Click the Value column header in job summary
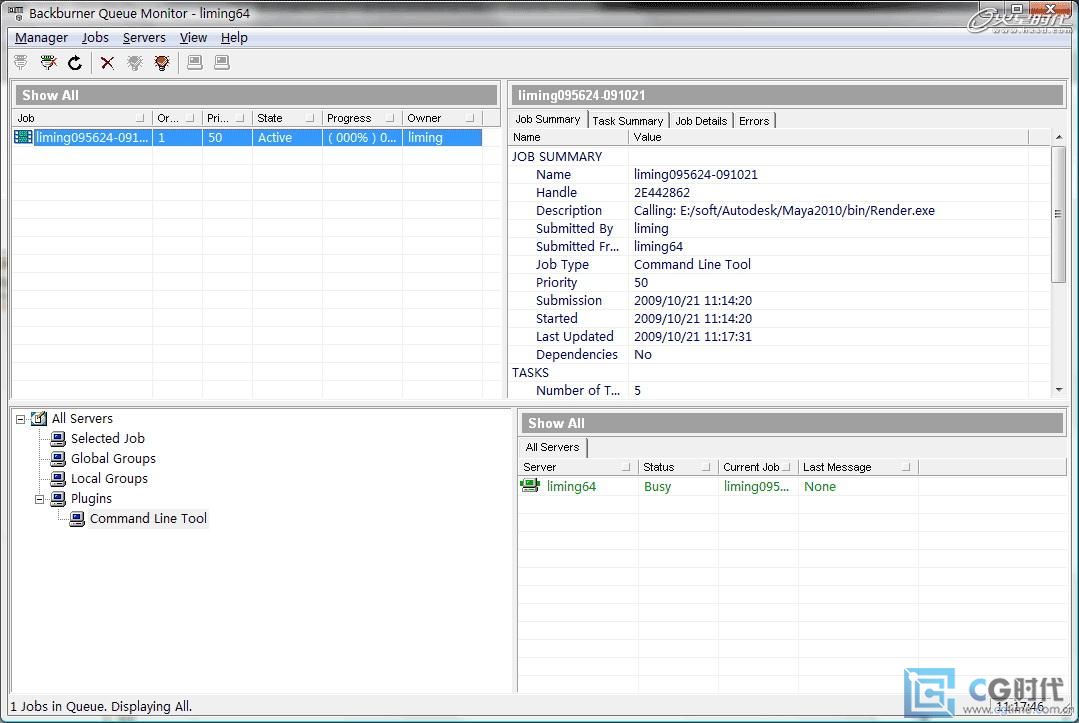Viewport: 1079px width, 723px height. click(x=829, y=137)
